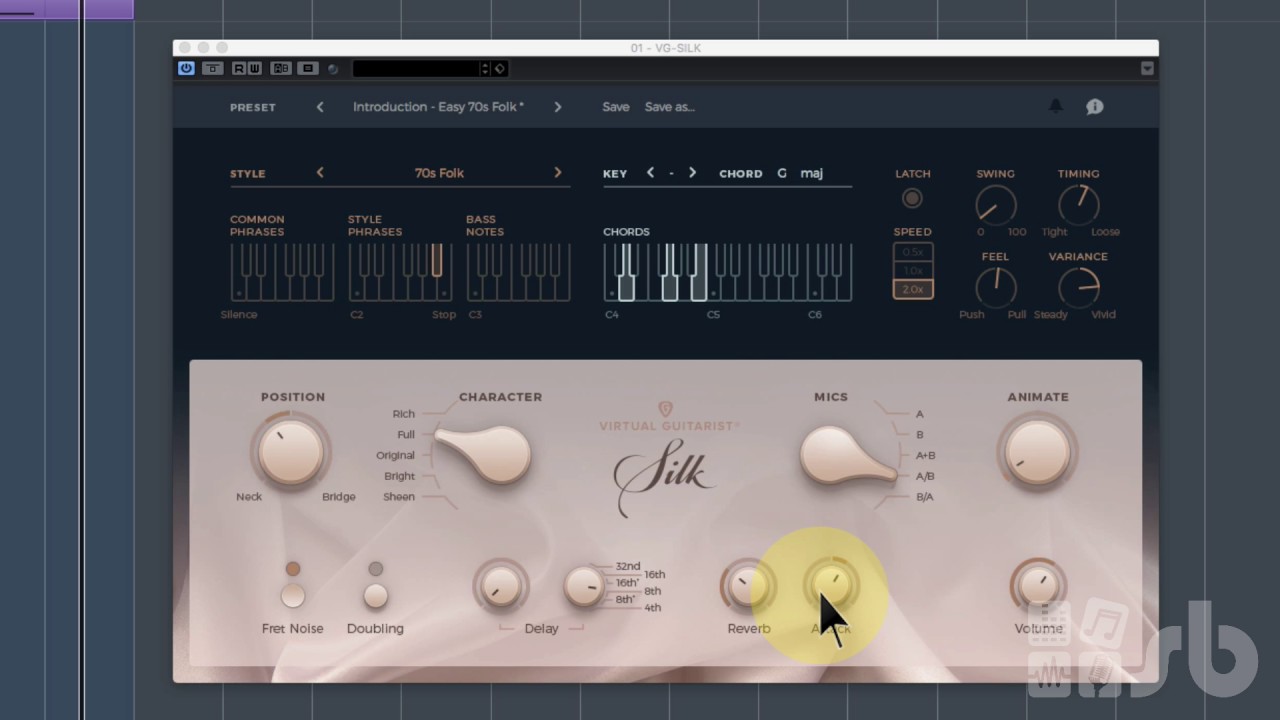Open the plugin window menu arrow at top-right
This screenshot has height=720, width=1280.
click(1147, 68)
